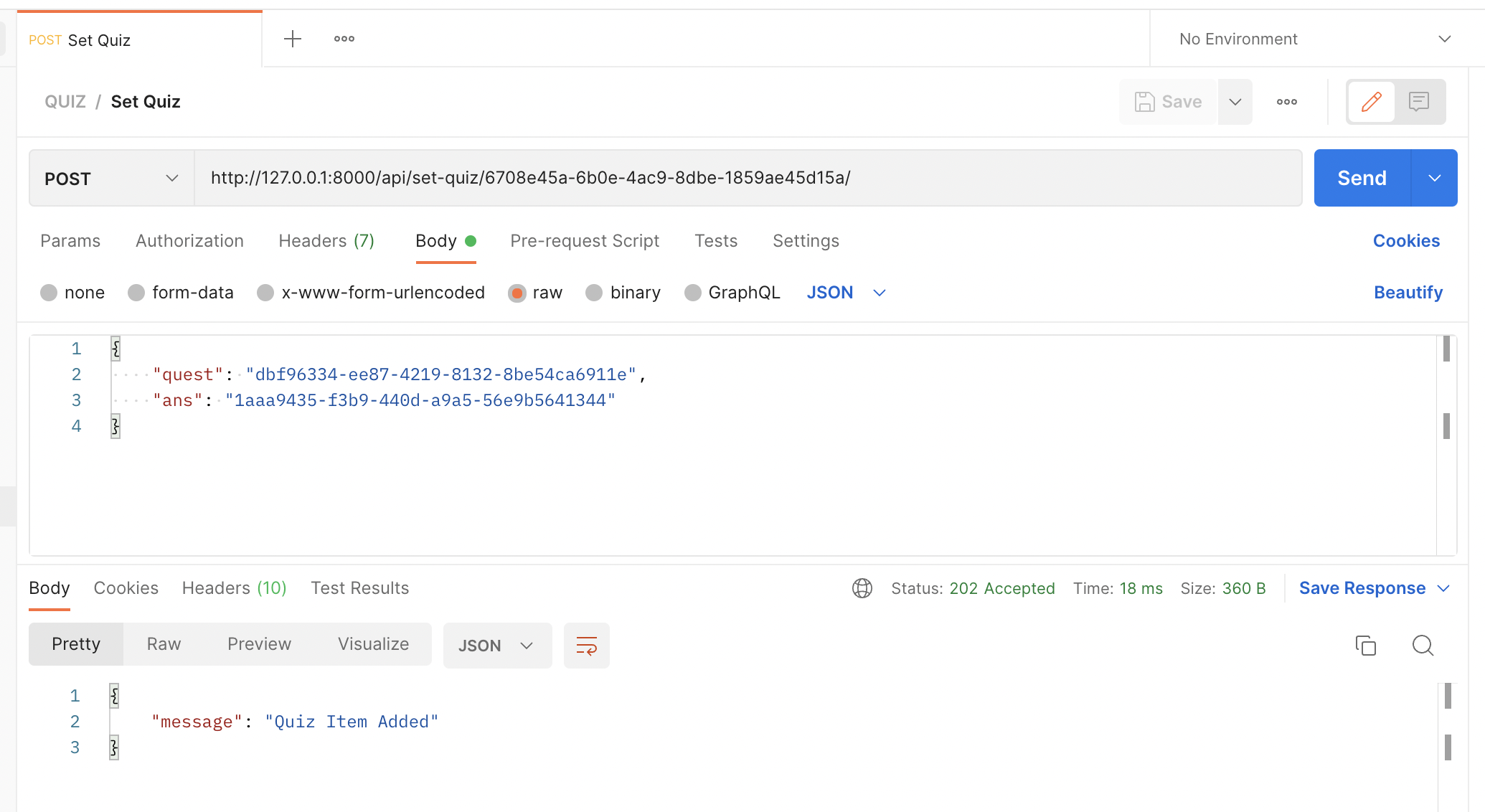Switch to the Pre-request Script tab
The image size is (1485, 812).
pos(584,241)
